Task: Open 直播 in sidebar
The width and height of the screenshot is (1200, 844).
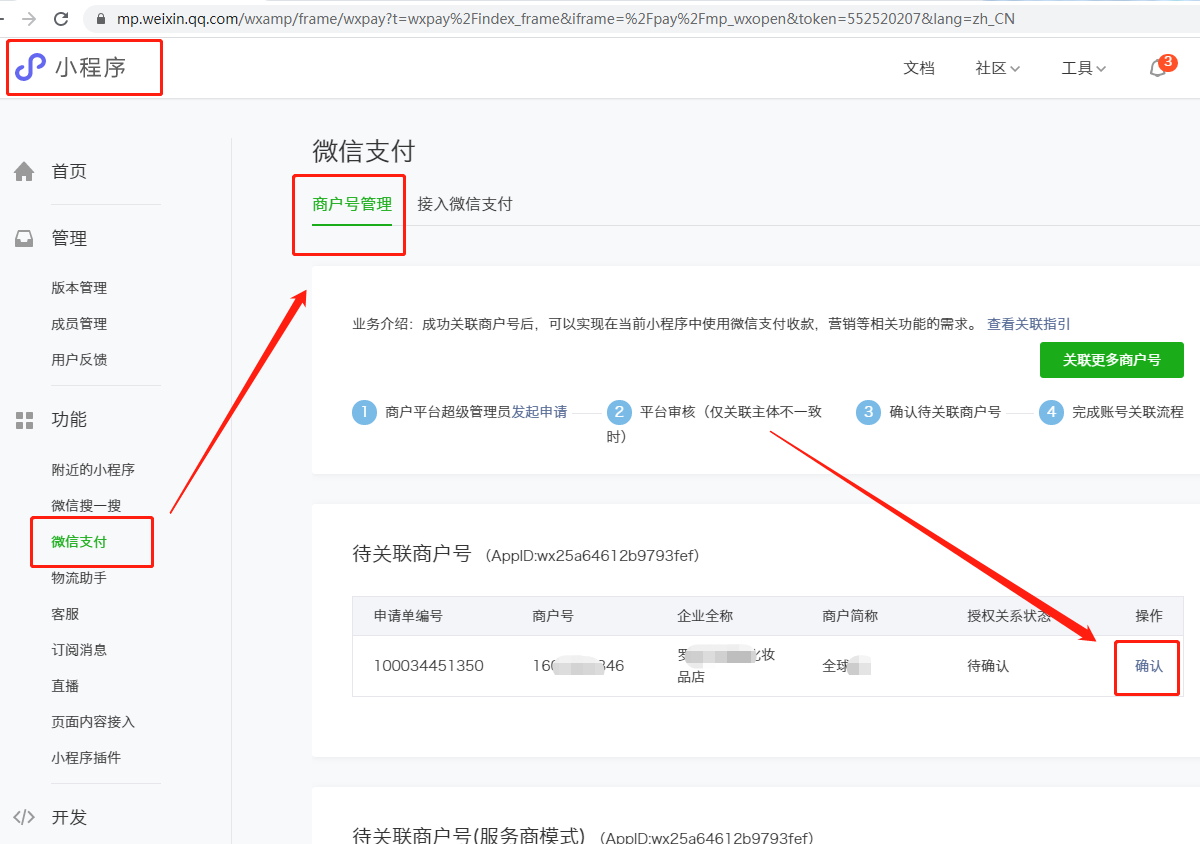Action: click(65, 686)
